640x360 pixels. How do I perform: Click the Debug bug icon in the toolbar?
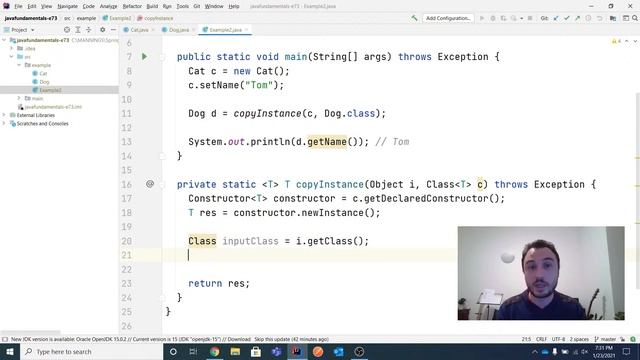pyautogui.click(x=493, y=18)
